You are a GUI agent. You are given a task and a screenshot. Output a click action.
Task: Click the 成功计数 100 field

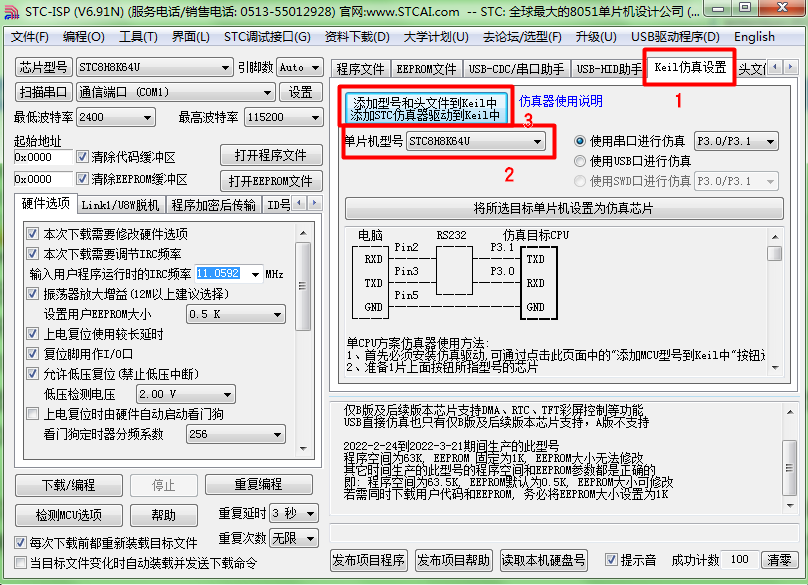tap(739, 560)
